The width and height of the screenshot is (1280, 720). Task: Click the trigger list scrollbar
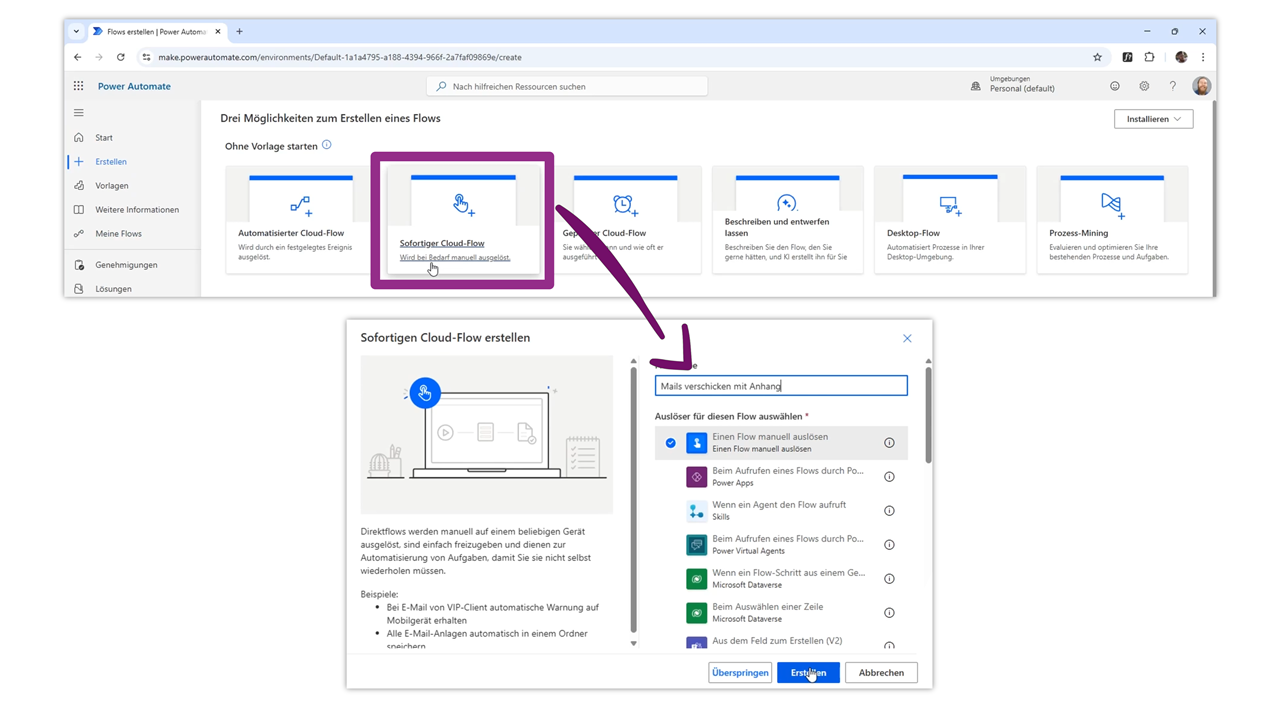(928, 415)
